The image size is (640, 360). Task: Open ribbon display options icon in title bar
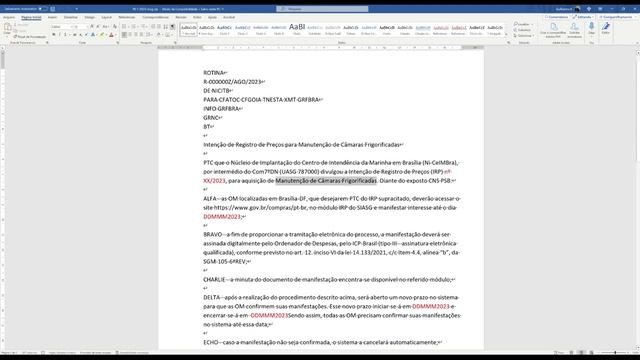coord(600,9)
